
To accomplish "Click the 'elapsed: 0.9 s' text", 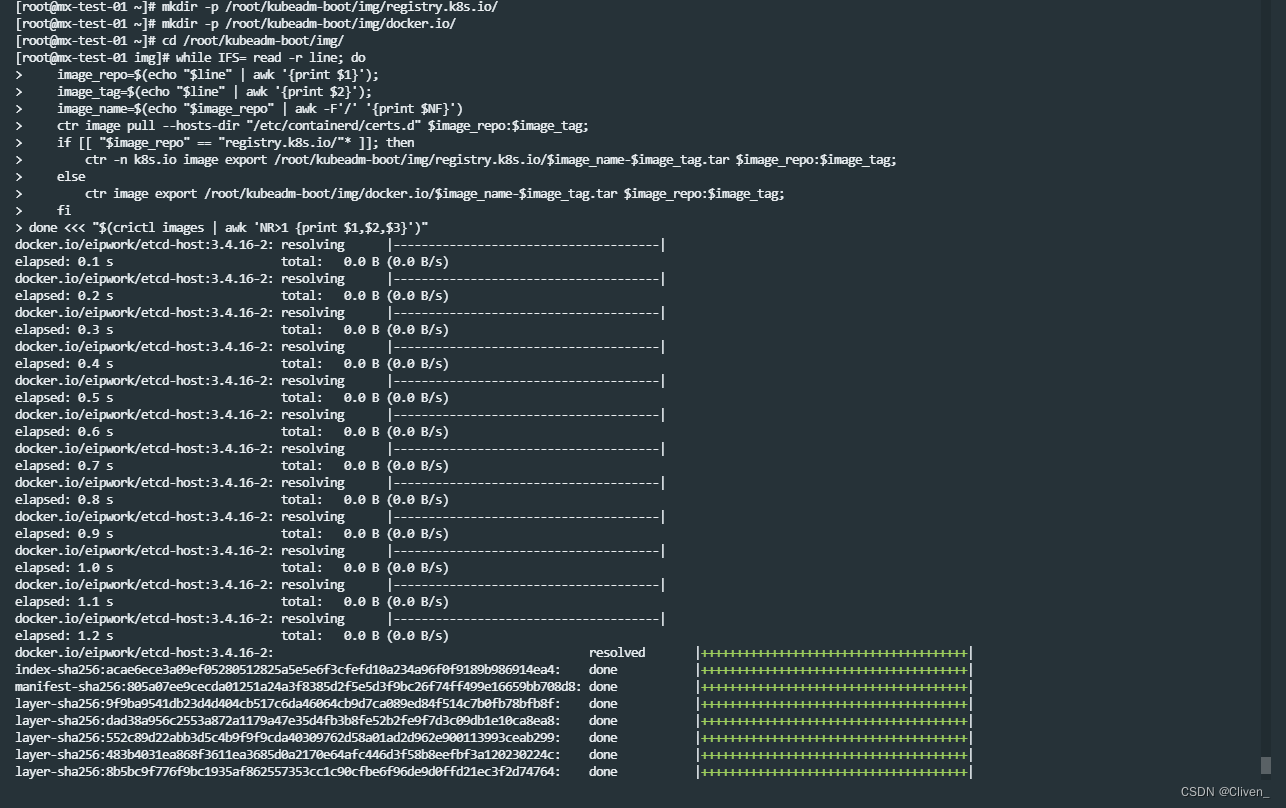I will [64, 534].
